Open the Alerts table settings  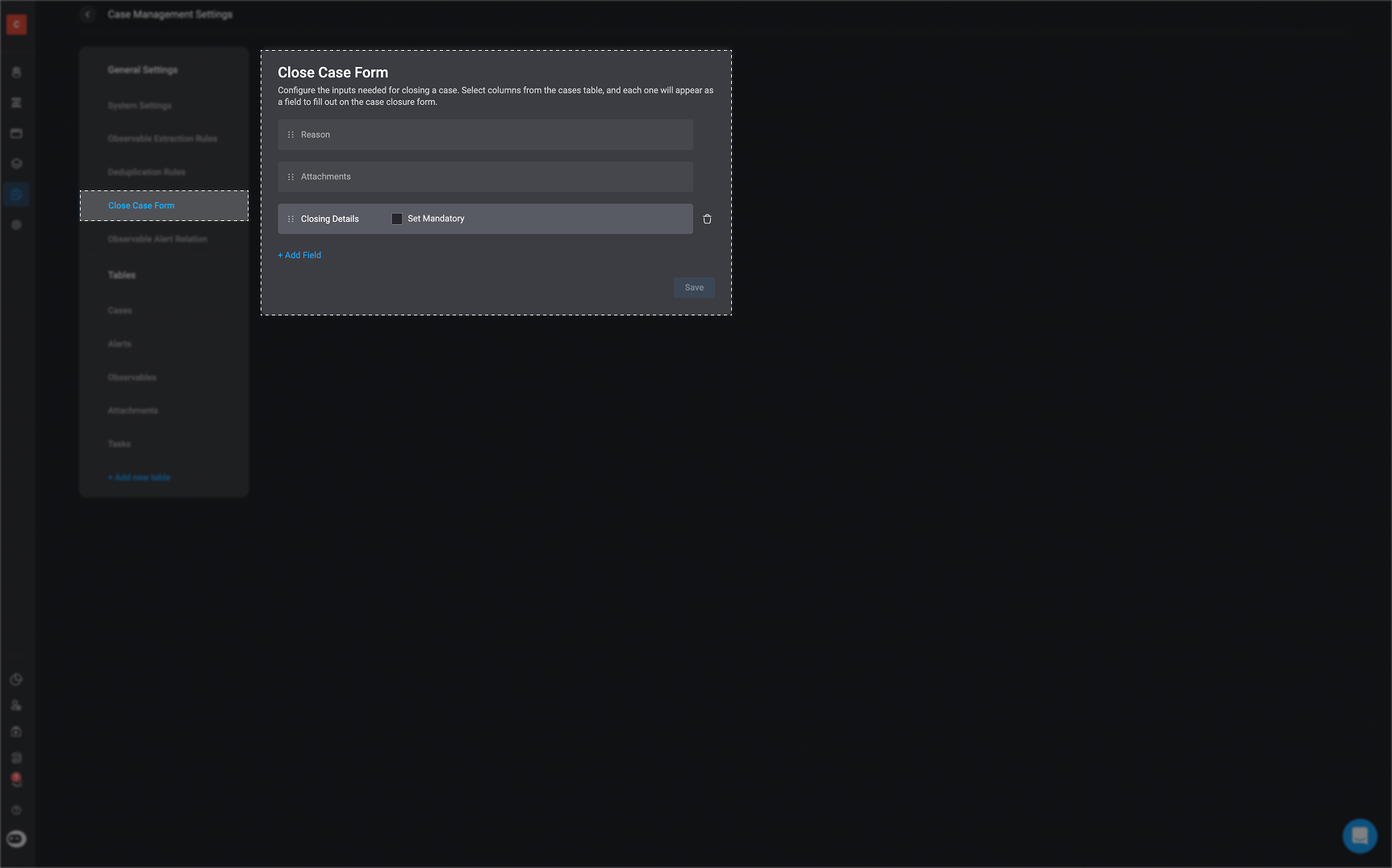click(x=119, y=344)
